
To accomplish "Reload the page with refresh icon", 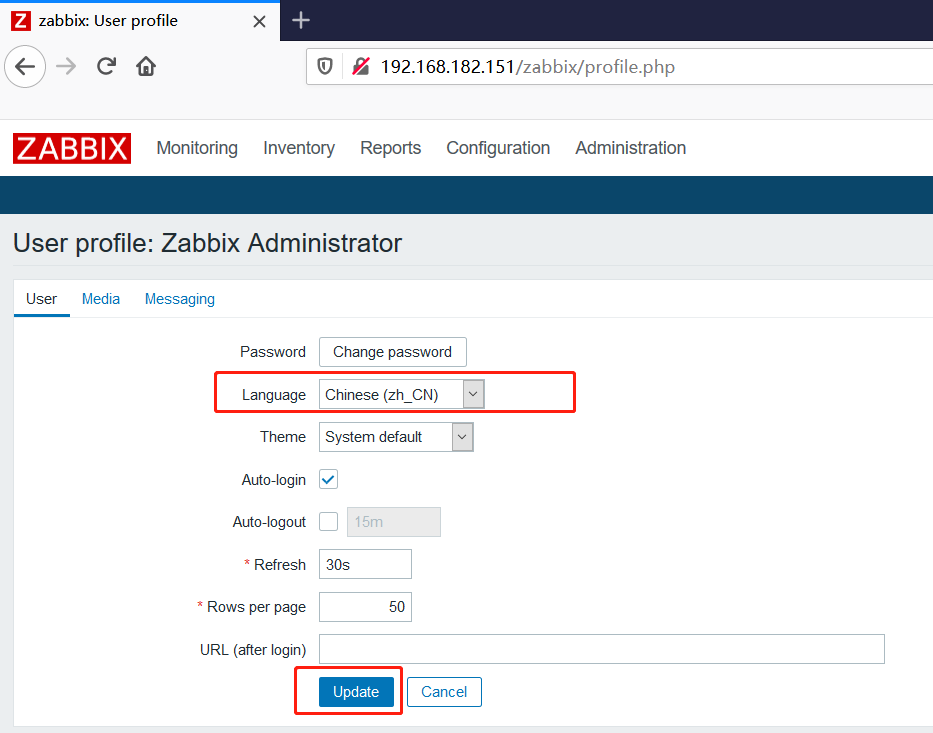I will 106,67.
